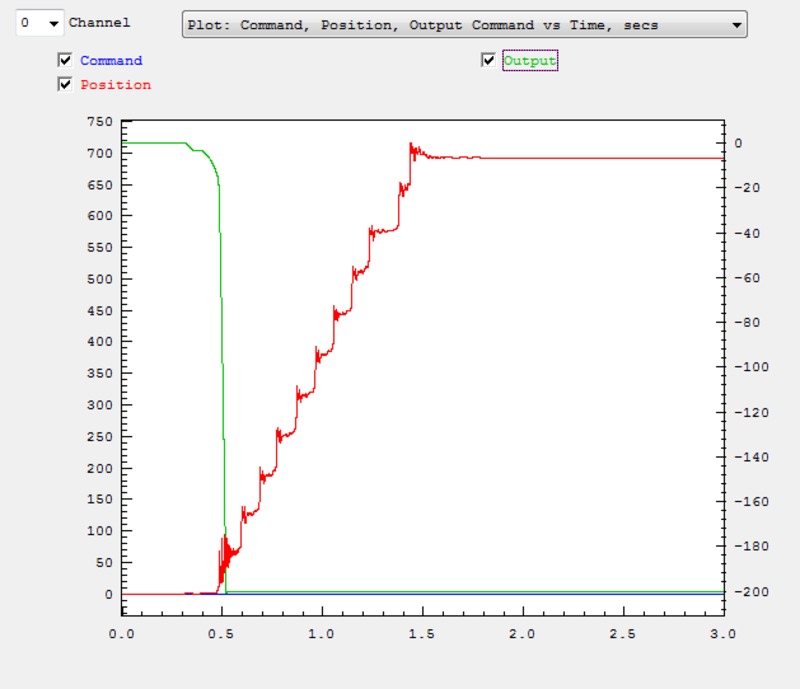Image resolution: width=800 pixels, height=689 pixels.
Task: Click the 2.0 label on the time axis
Action: click(522, 635)
